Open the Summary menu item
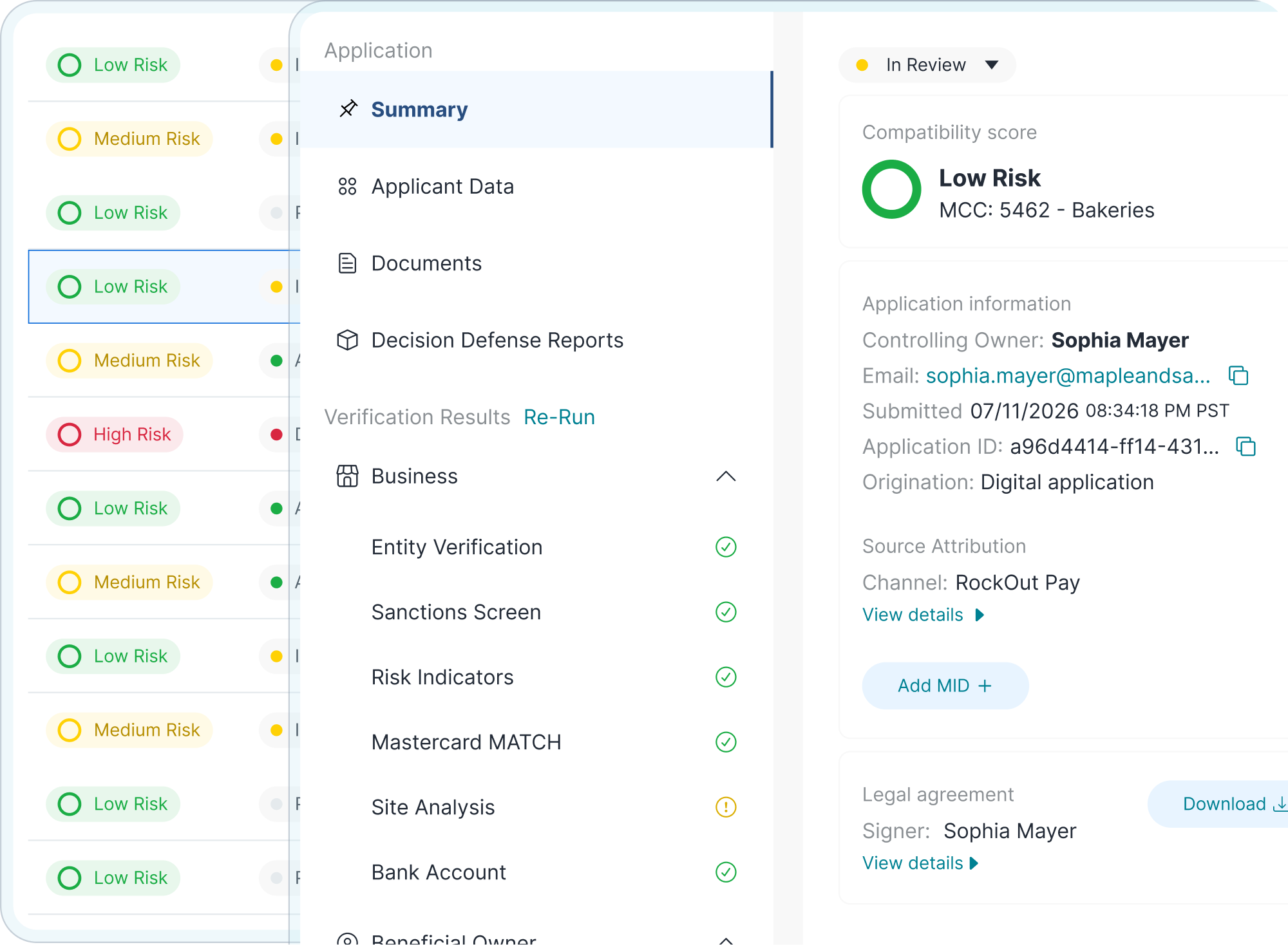 pyautogui.click(x=536, y=109)
